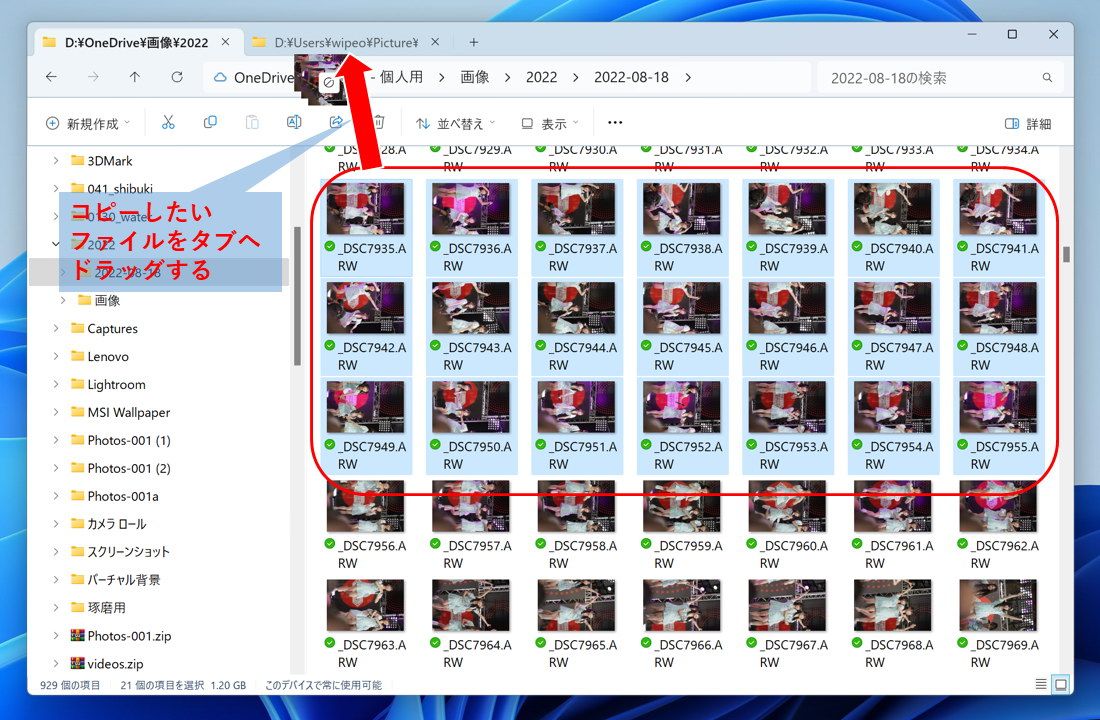Add a new Explorer tab
1100x720 pixels.
pyautogui.click(x=474, y=42)
